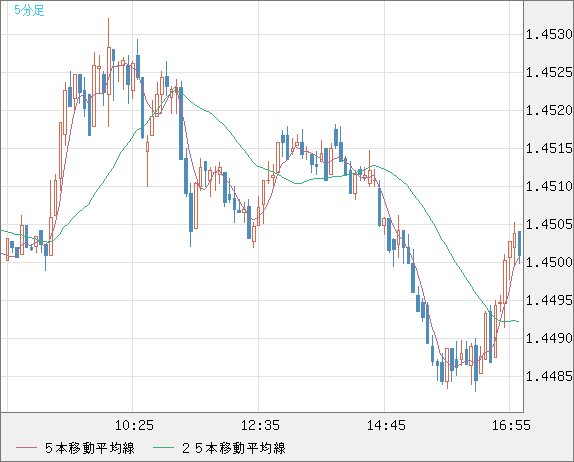Click the green 25-period legend line sample
574x462 pixels.
coord(163,448)
